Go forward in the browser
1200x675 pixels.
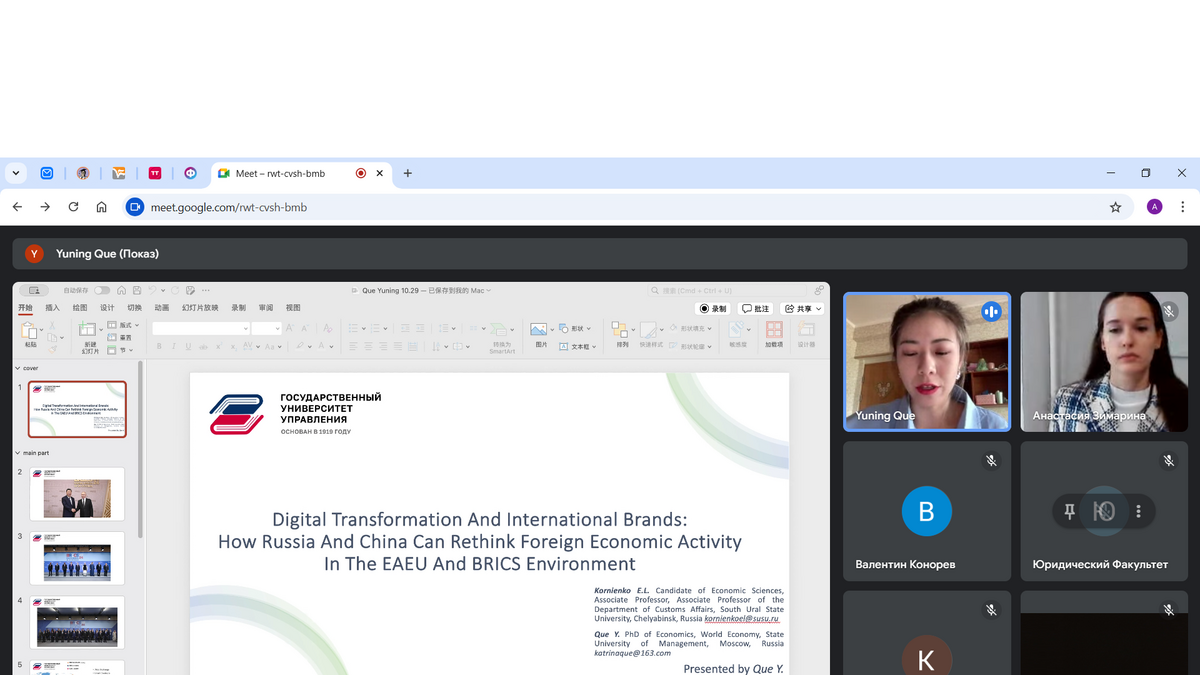(x=45, y=207)
